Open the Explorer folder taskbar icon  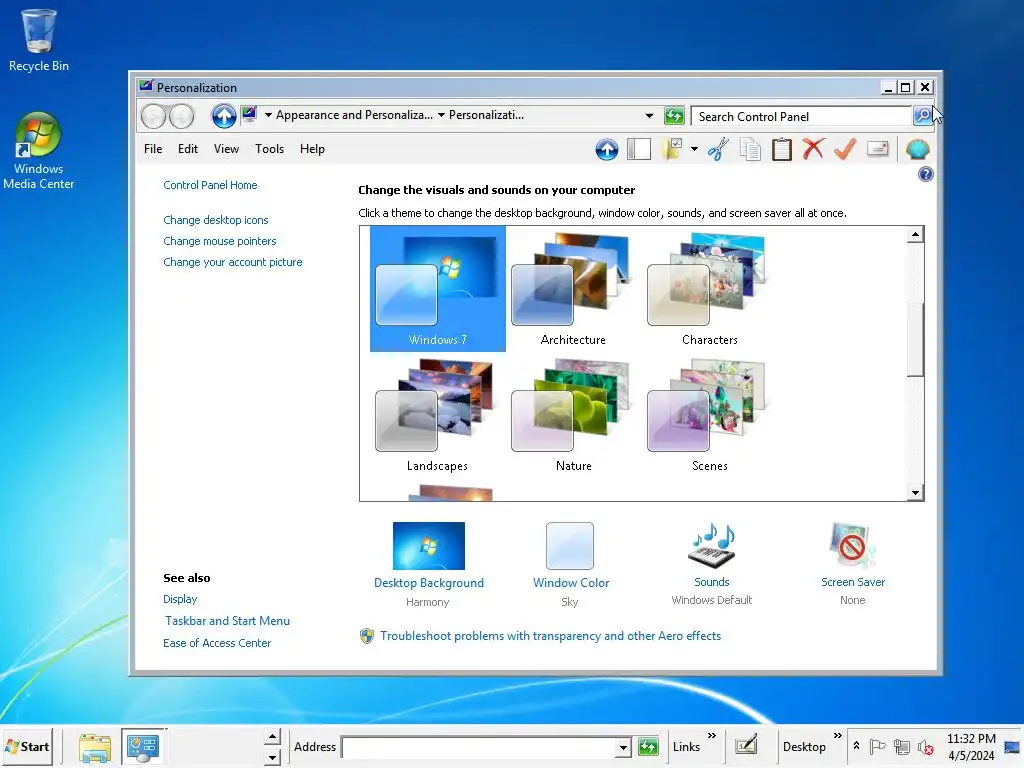coord(95,747)
